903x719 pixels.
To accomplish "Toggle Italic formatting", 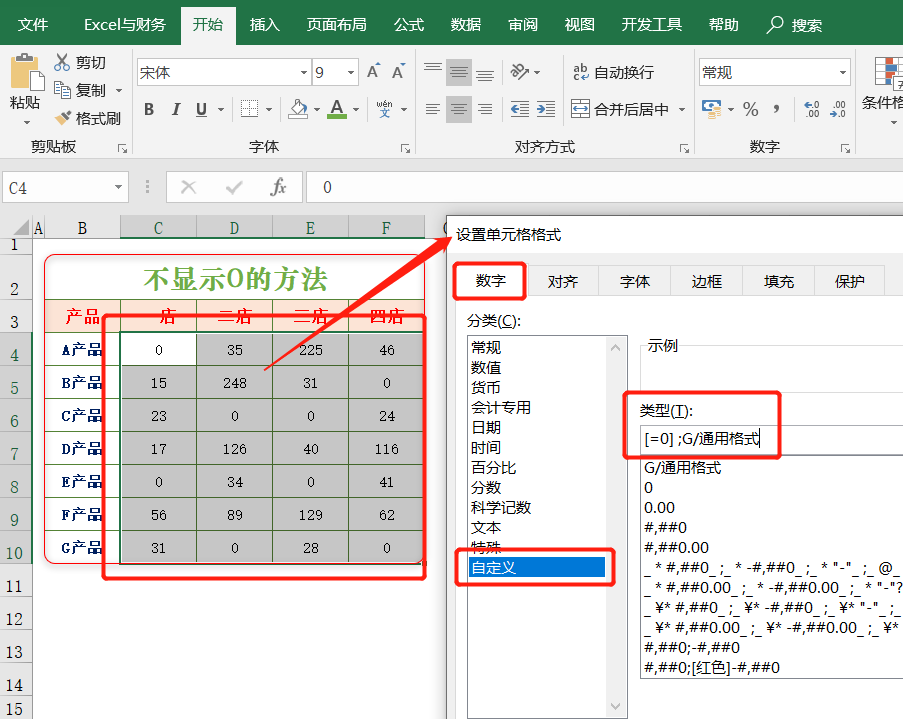I will [x=177, y=109].
